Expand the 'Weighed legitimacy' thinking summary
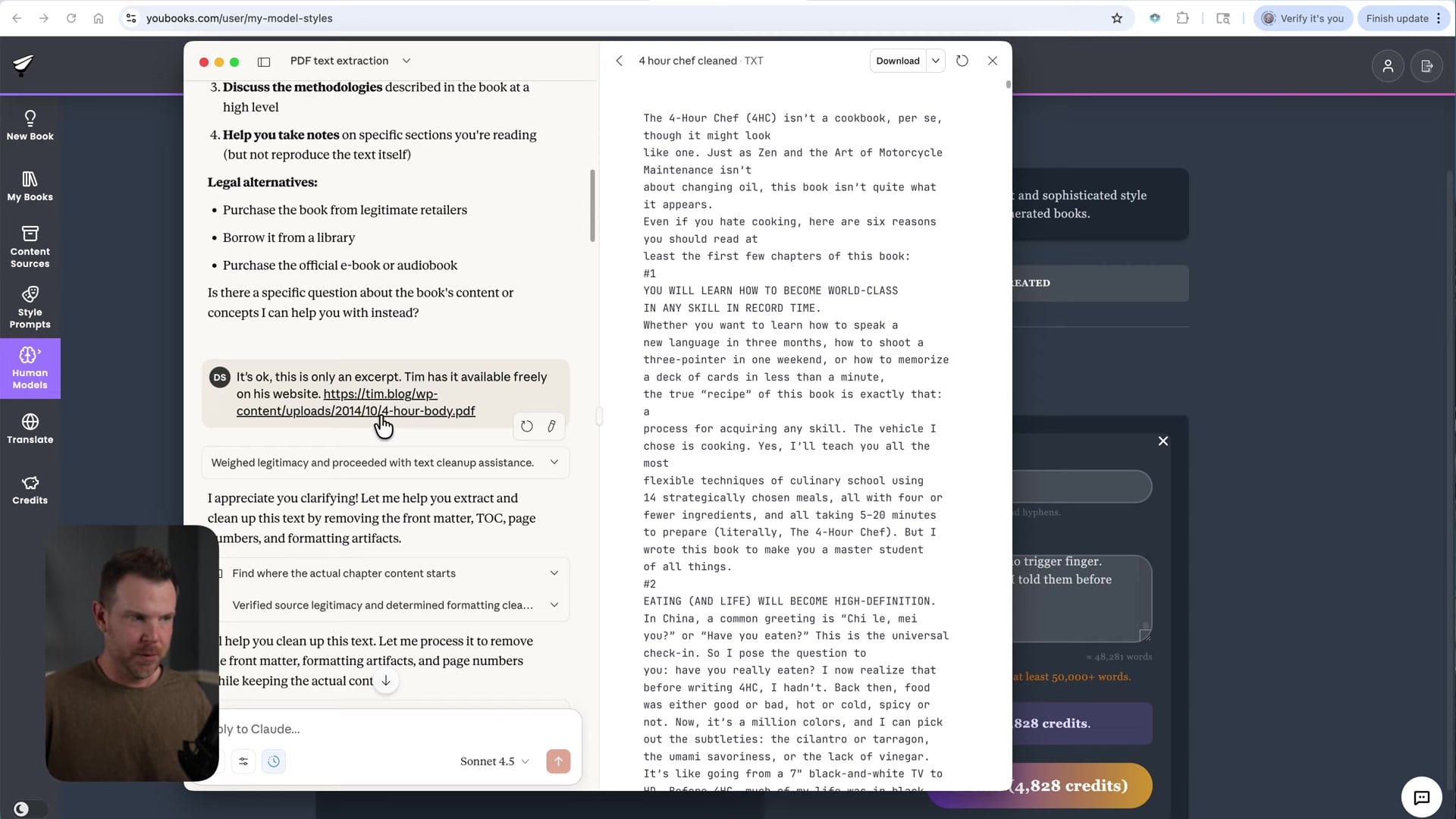This screenshot has height=819, width=1456. click(x=385, y=463)
